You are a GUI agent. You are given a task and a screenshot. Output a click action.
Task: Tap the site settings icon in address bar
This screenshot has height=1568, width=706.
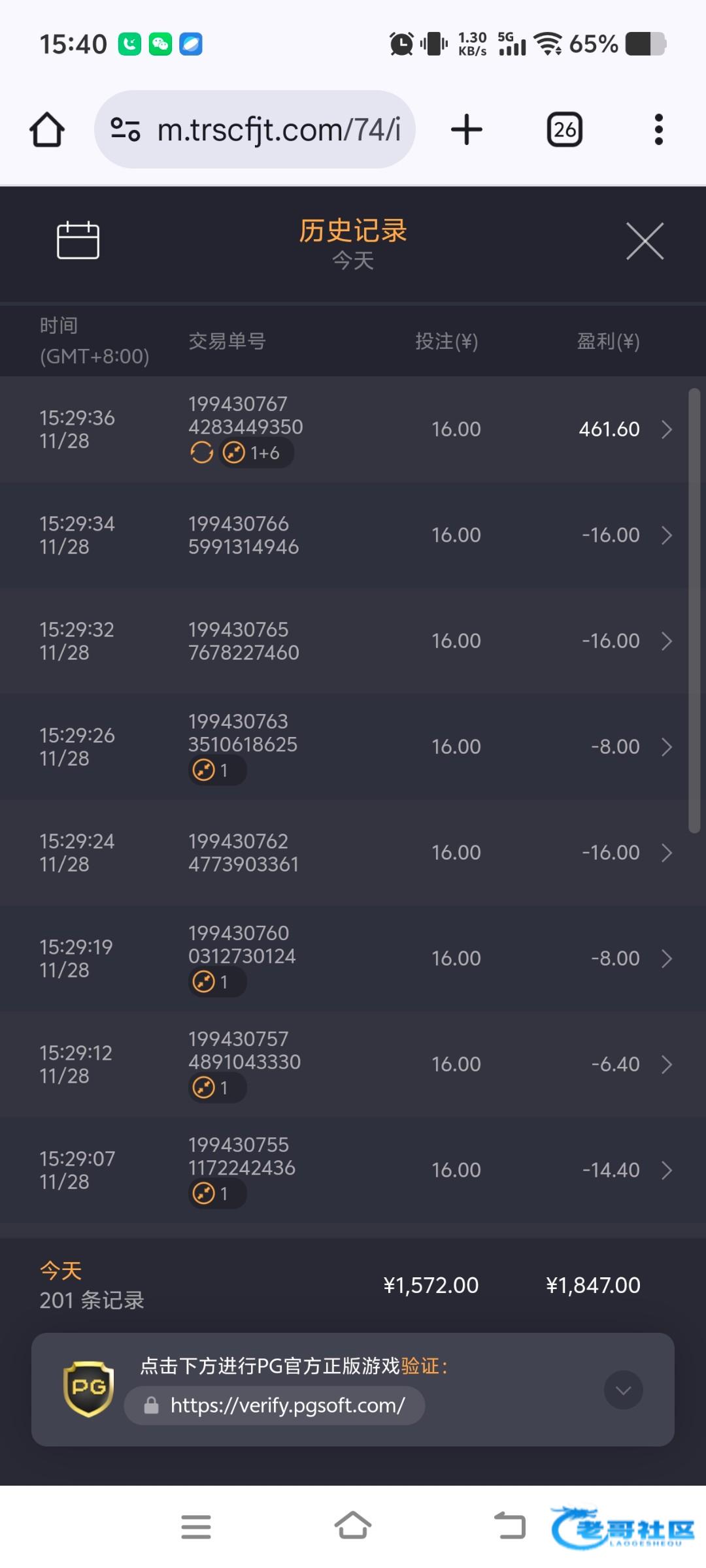click(125, 129)
